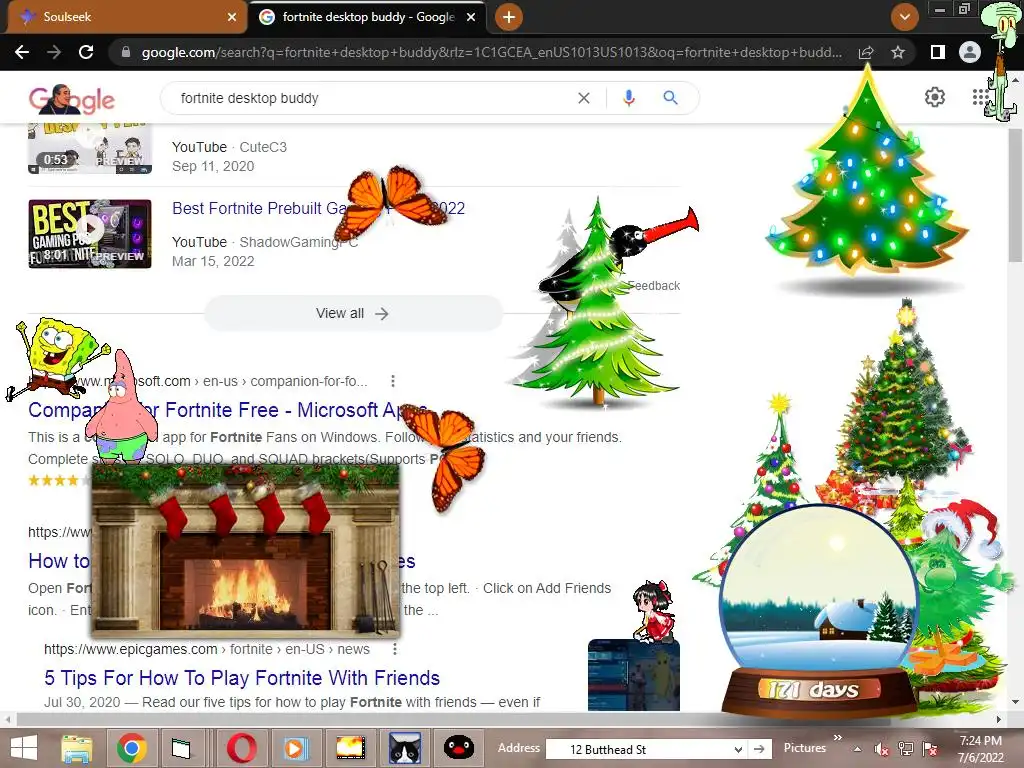Submit search with the magnifier icon

pos(670,98)
